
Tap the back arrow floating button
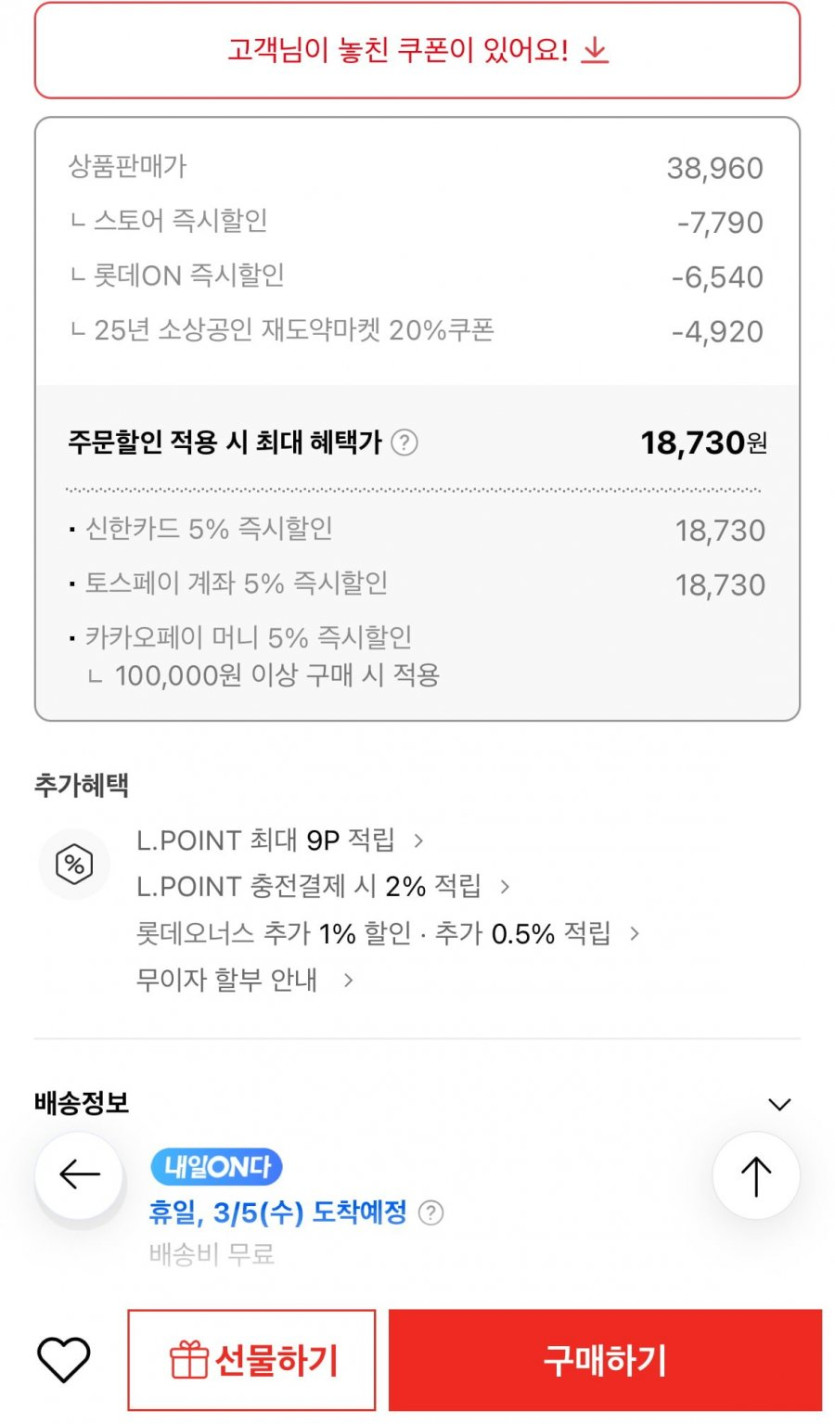[80, 1175]
